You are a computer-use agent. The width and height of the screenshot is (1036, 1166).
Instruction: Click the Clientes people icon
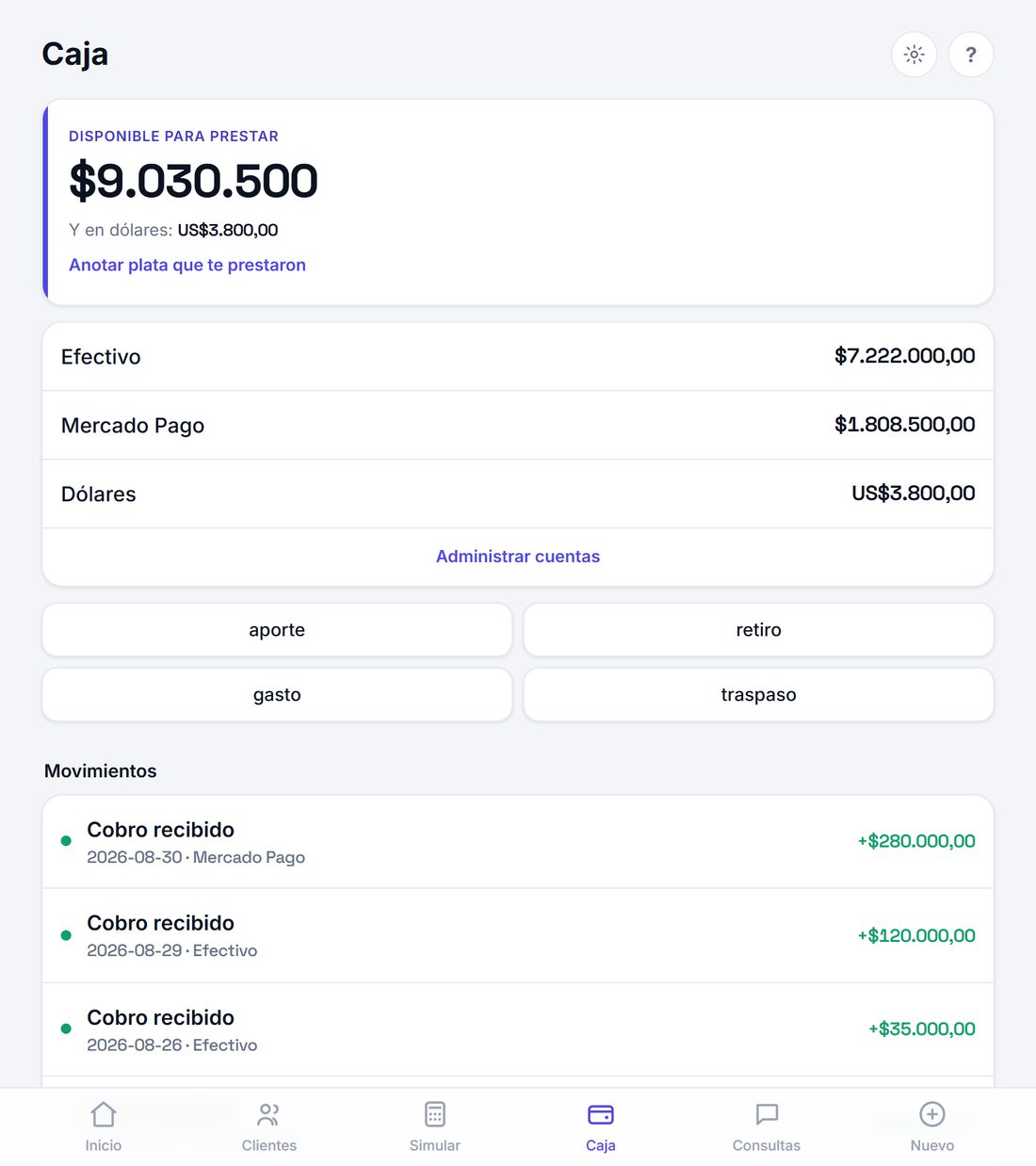coord(269,1114)
